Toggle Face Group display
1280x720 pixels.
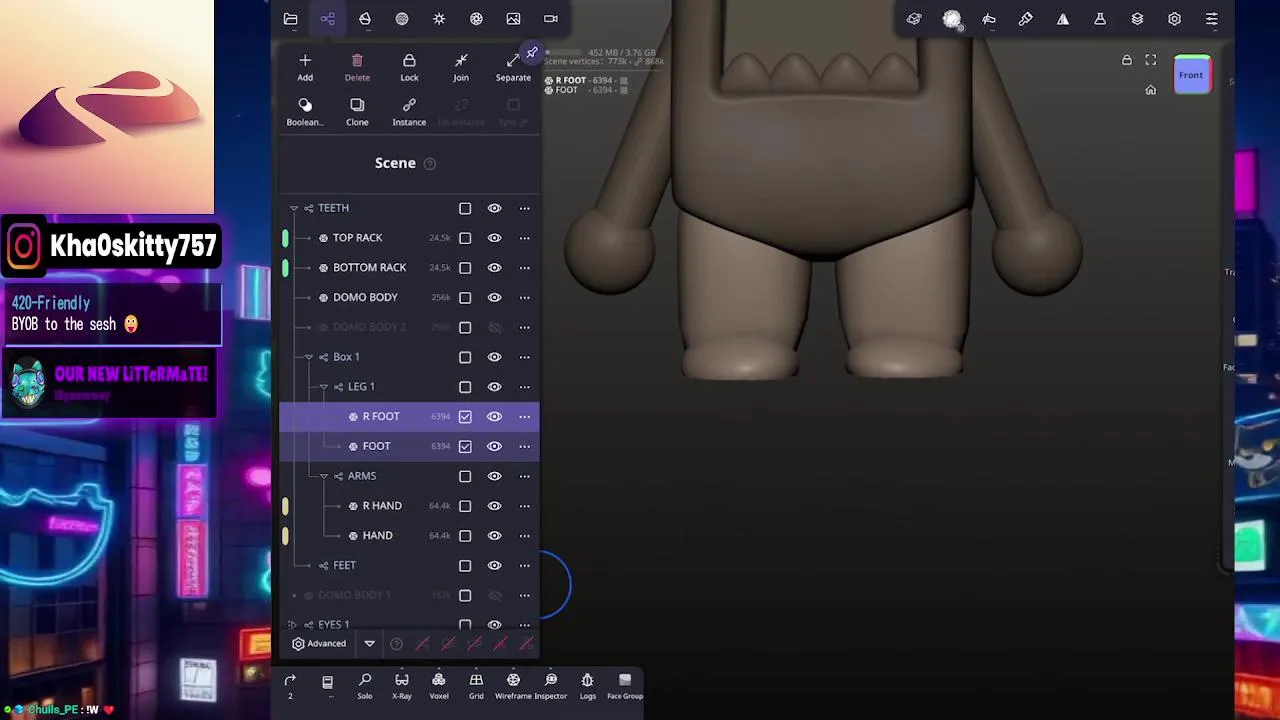coord(625,686)
